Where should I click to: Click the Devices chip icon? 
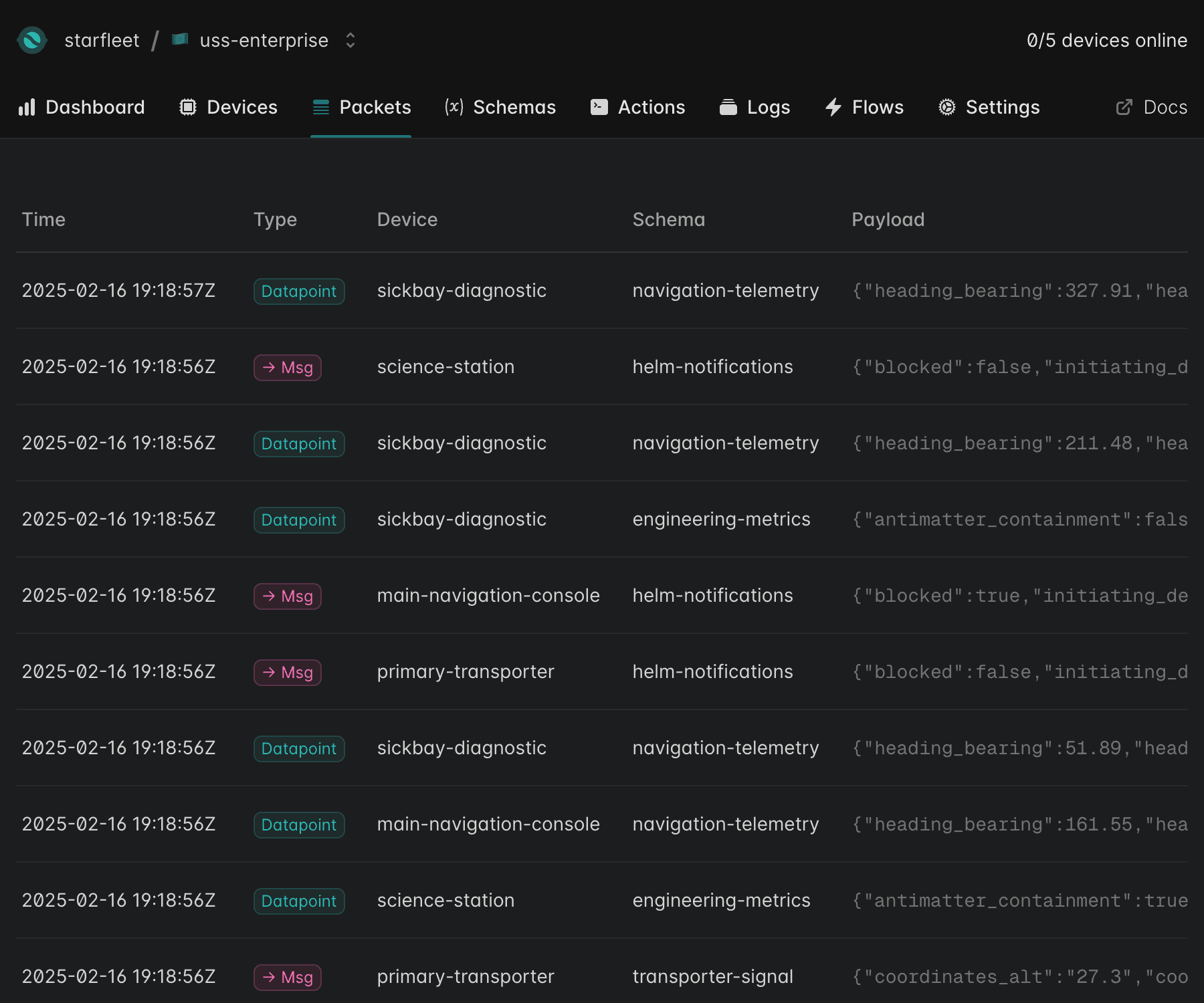click(x=188, y=107)
